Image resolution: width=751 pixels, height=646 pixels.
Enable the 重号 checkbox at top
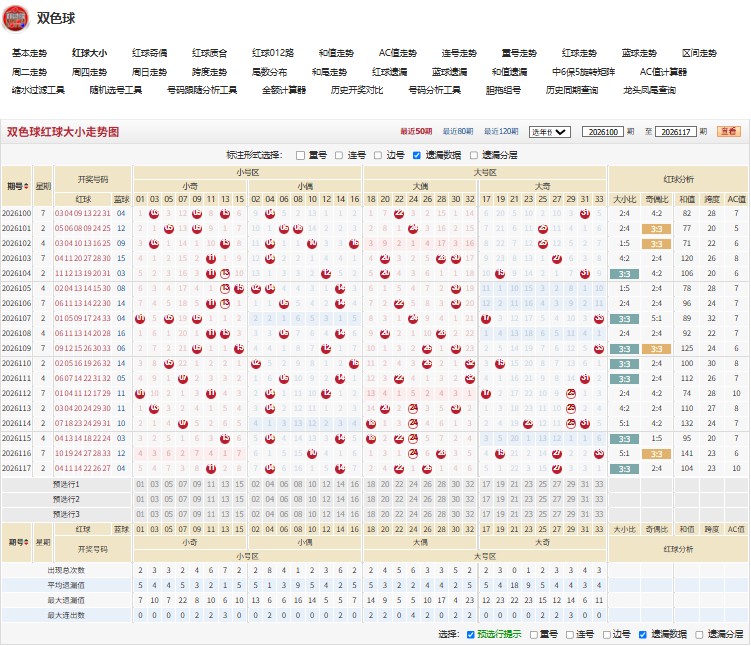click(x=300, y=156)
